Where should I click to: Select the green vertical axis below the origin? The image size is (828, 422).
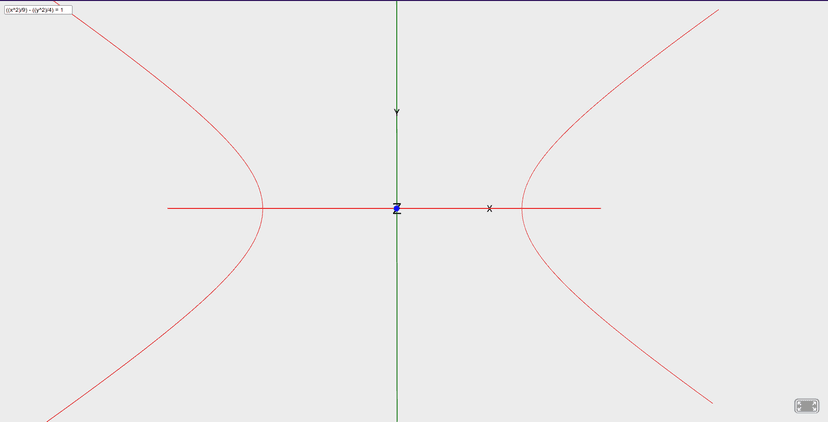pos(397,320)
